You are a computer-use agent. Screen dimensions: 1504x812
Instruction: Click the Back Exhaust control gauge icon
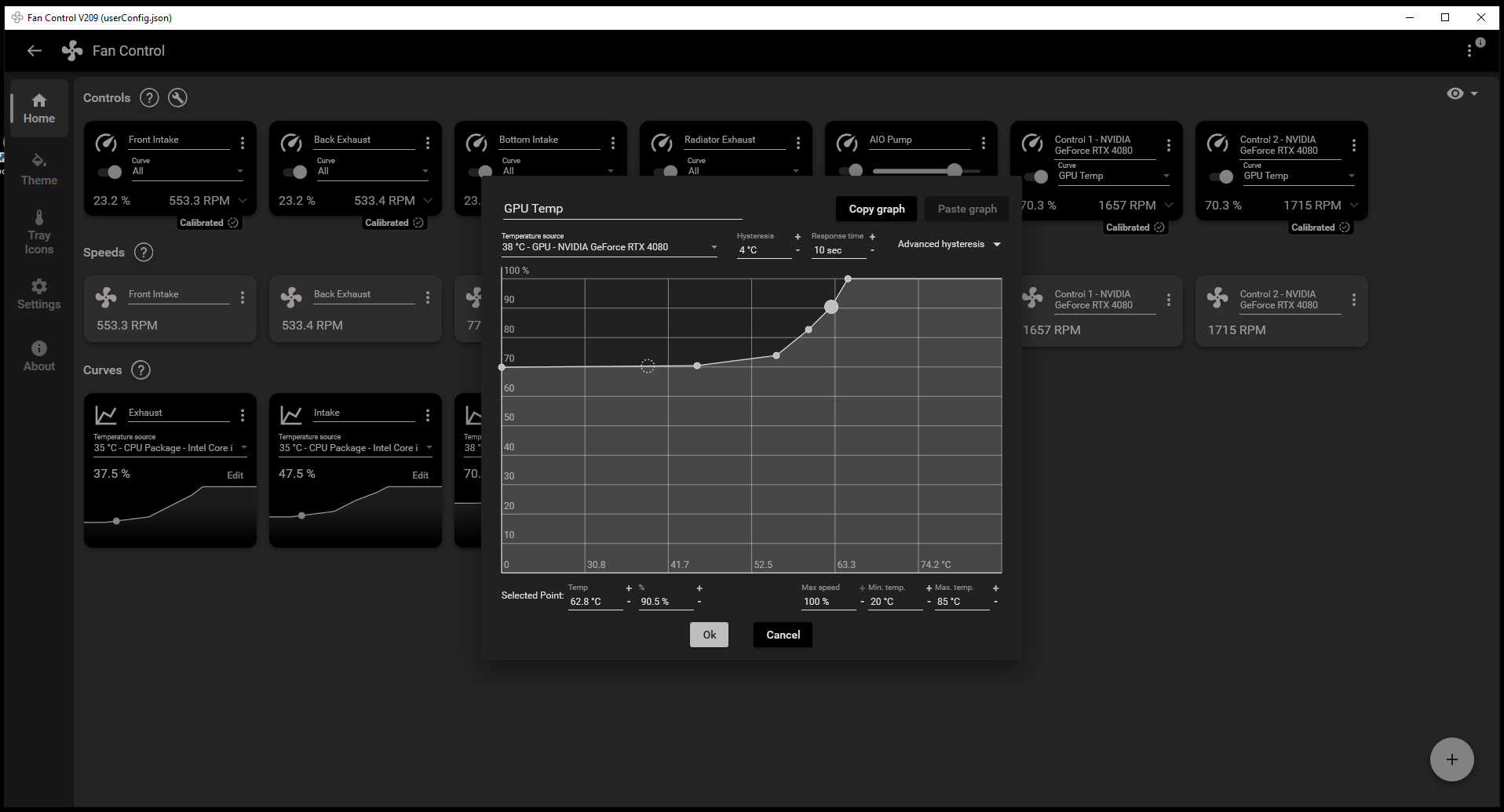pos(291,143)
